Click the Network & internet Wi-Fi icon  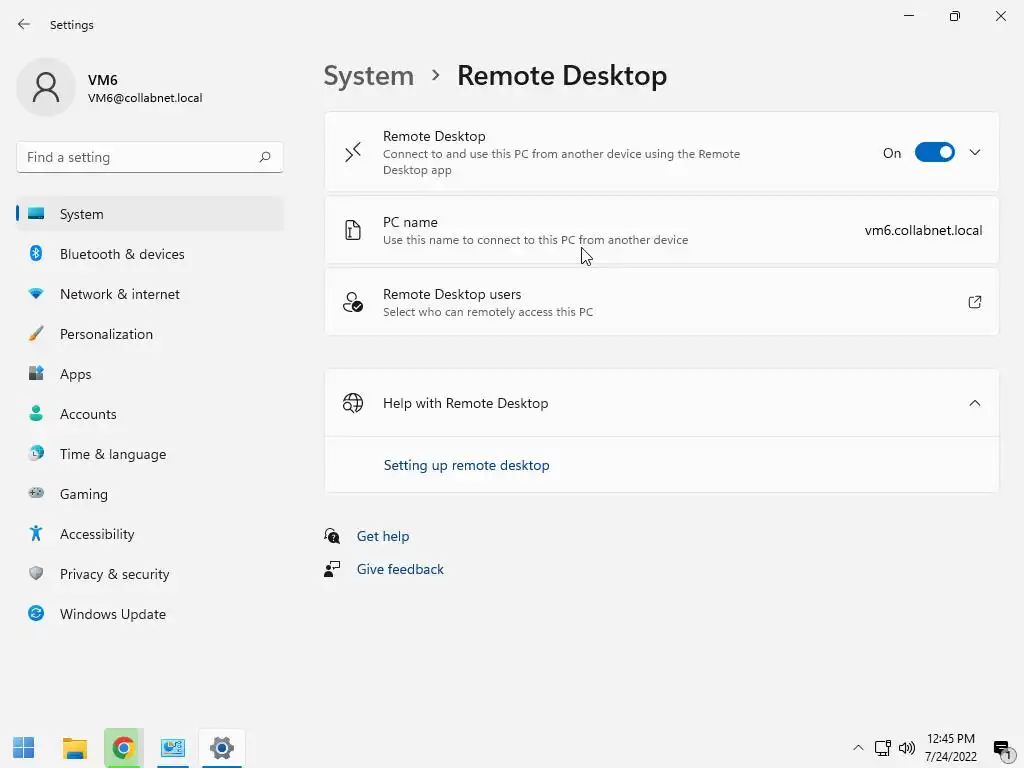pyautogui.click(x=36, y=294)
